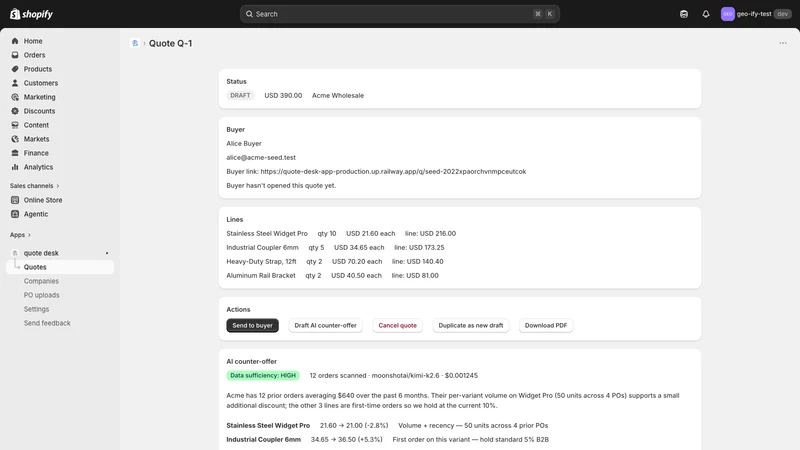Click the USD 390.00 total
This screenshot has width=800, height=450.
click(x=283, y=95)
